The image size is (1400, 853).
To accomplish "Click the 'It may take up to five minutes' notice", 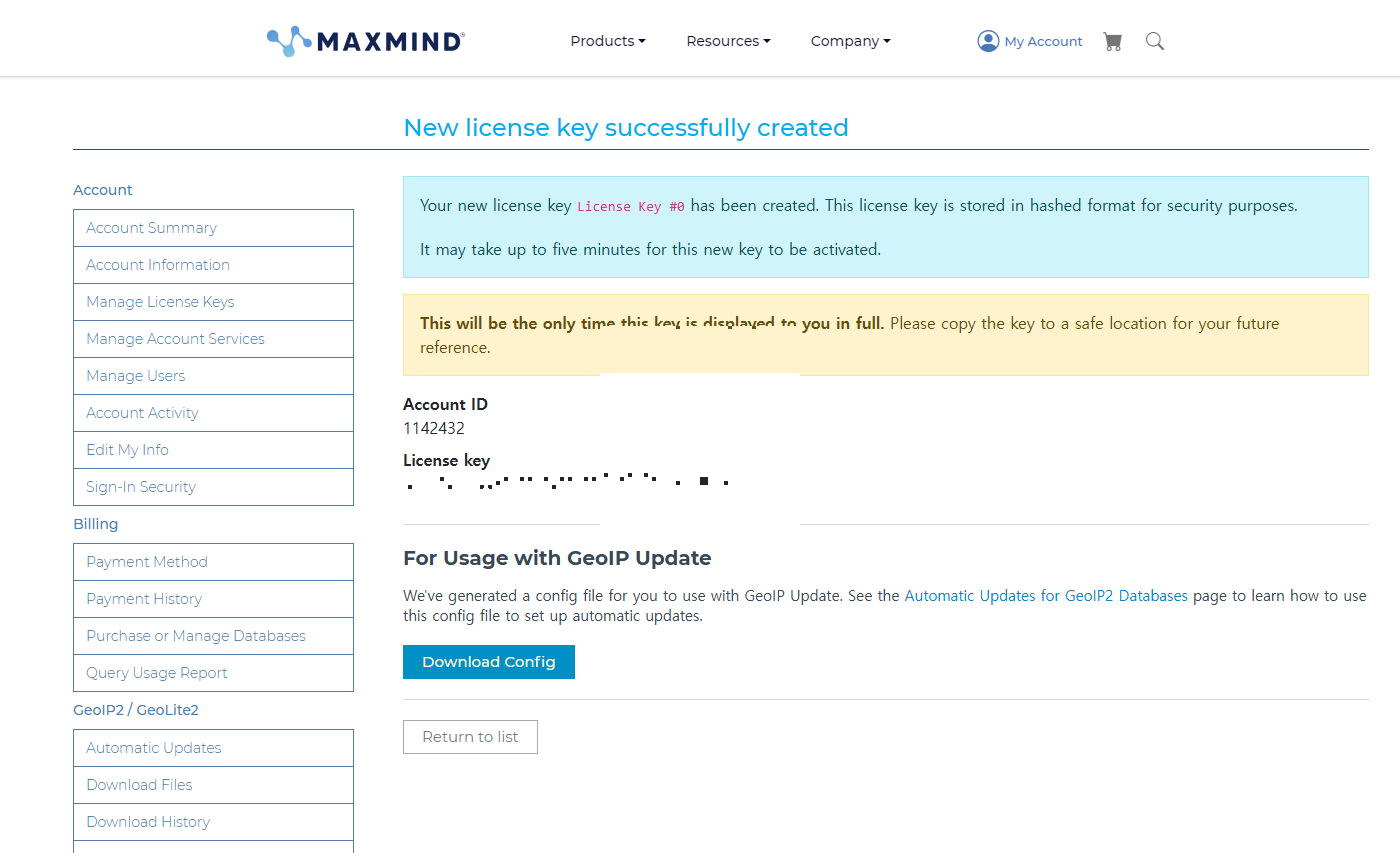I will point(651,250).
